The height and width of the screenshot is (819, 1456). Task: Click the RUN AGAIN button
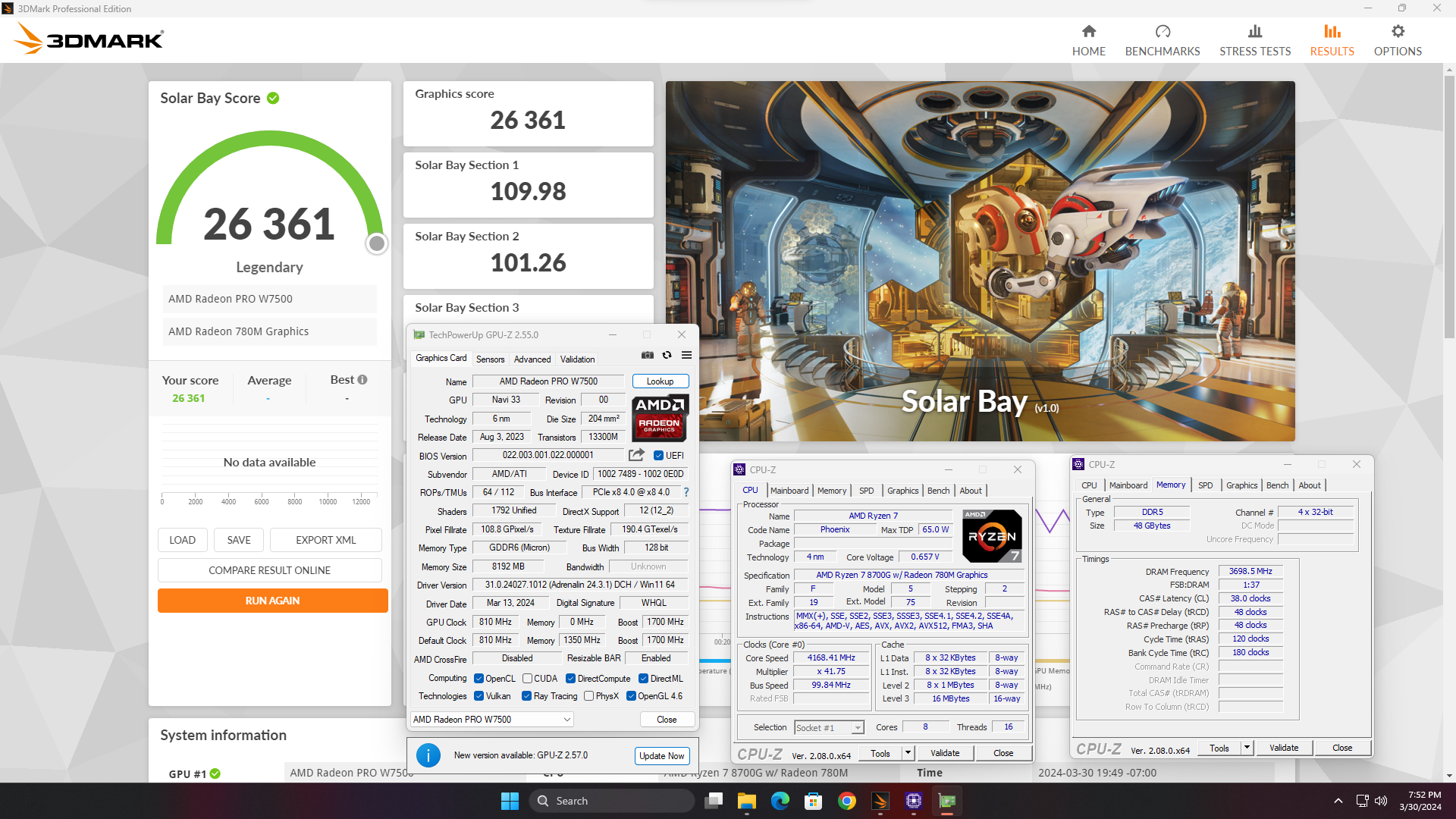click(x=272, y=601)
